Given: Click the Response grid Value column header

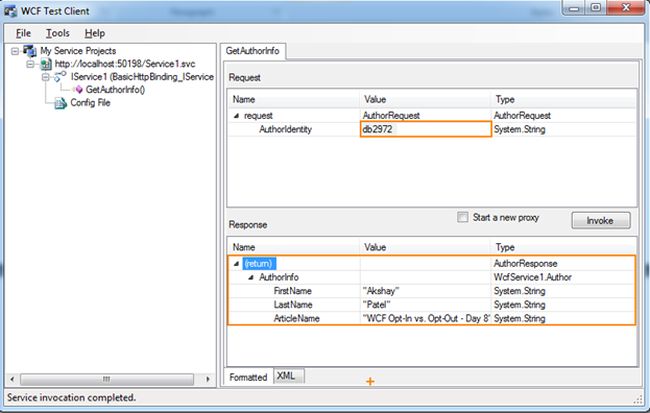Looking at the screenshot, I should (425, 248).
